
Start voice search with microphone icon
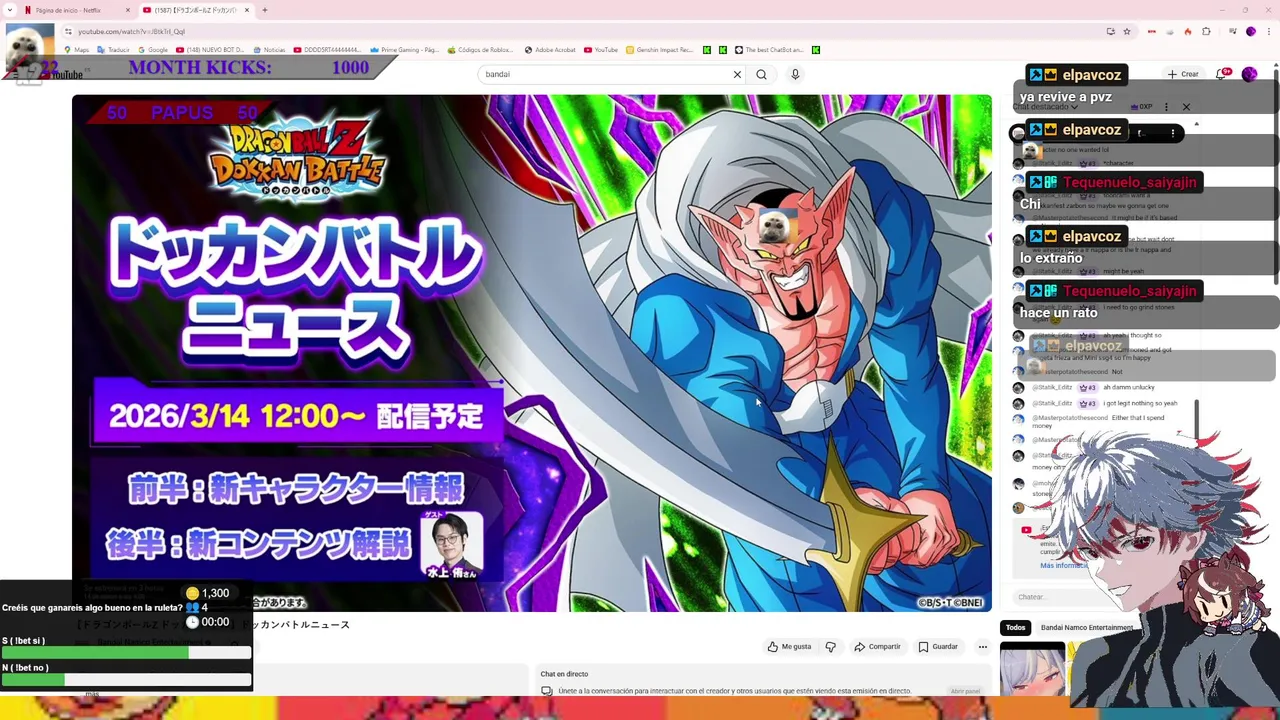click(795, 74)
